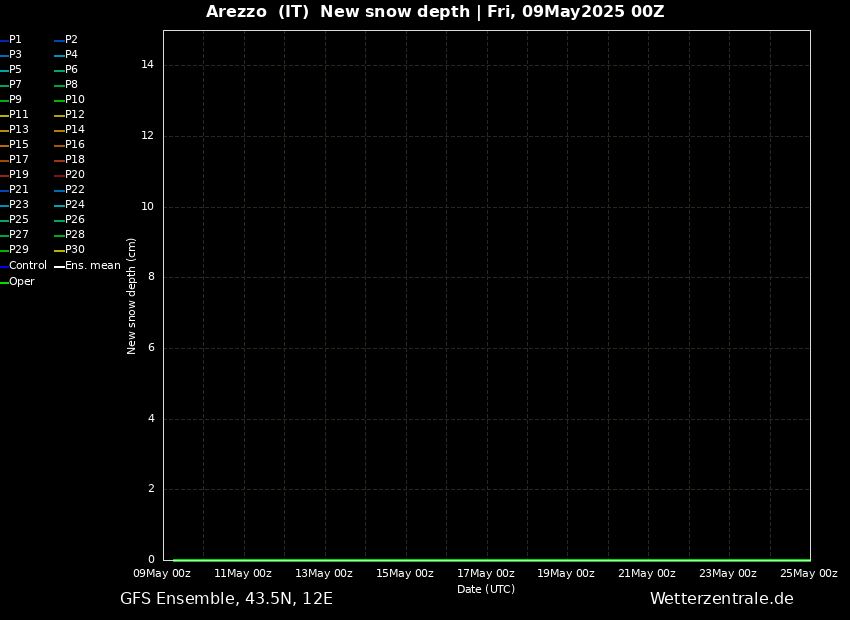Select the 17May 00z x-axis tick

(486, 574)
